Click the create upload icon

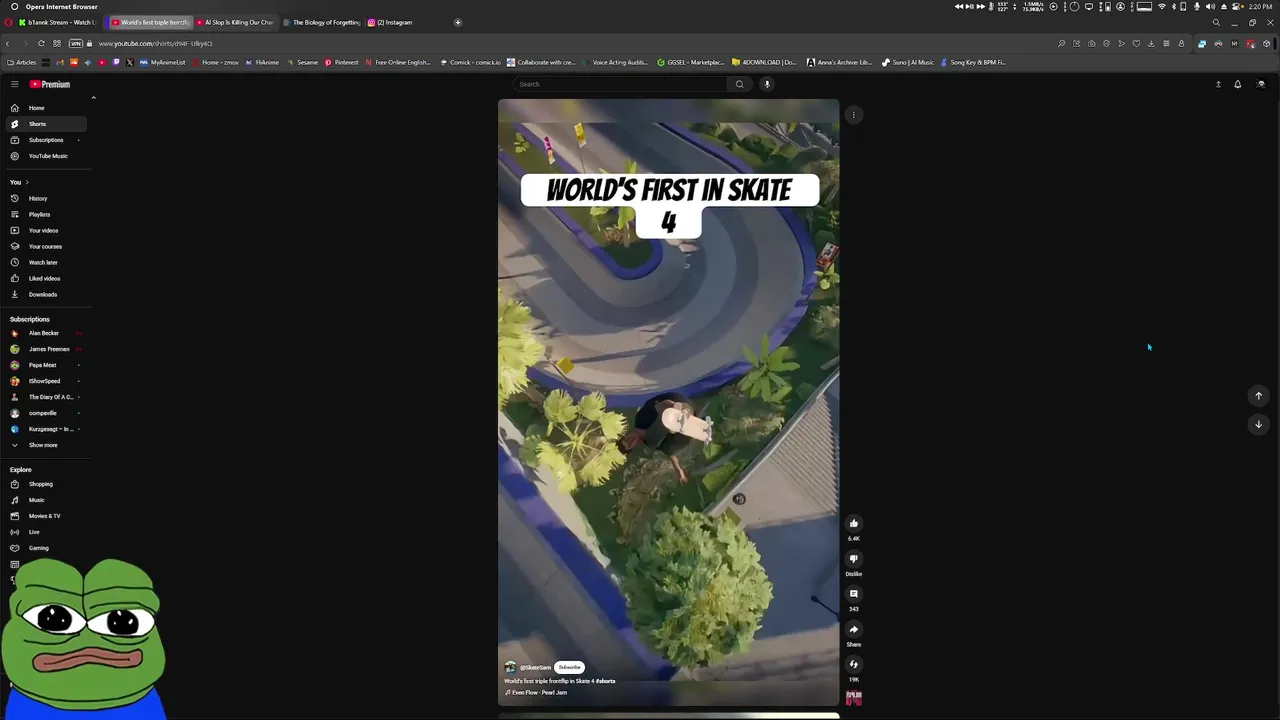[1218, 84]
